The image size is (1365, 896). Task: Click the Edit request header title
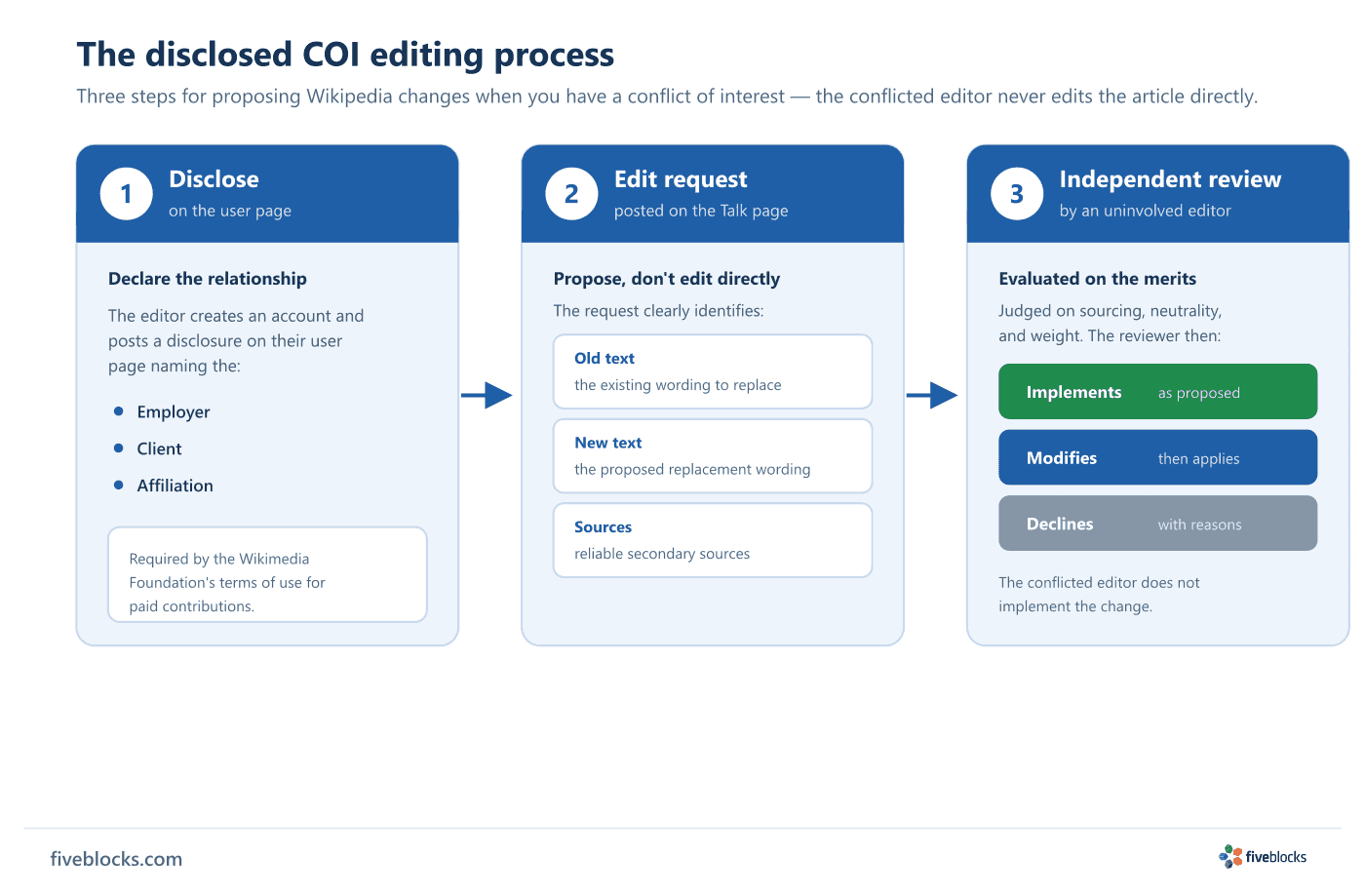coord(681,179)
